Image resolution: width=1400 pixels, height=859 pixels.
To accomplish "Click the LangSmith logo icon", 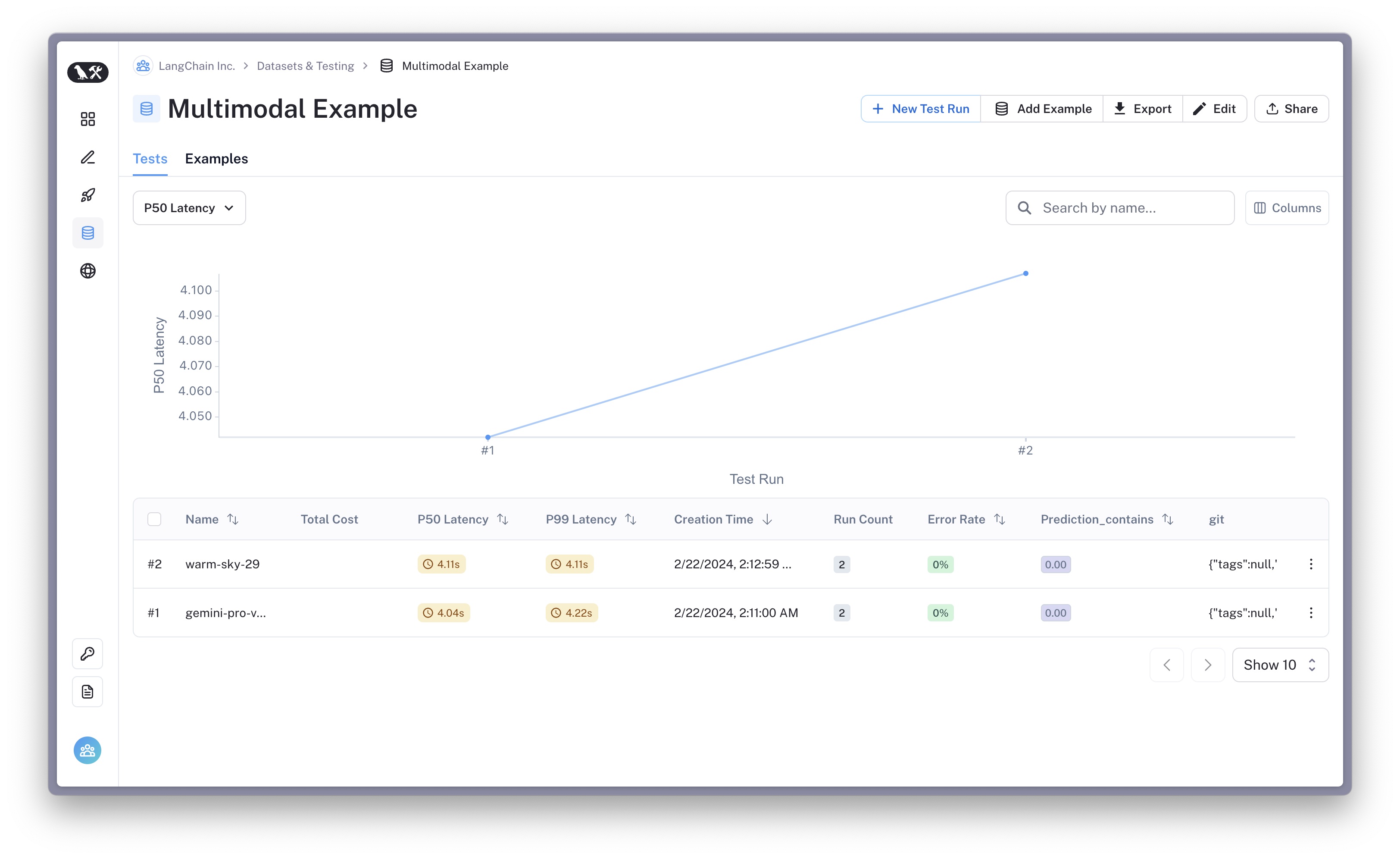I will pos(88,72).
